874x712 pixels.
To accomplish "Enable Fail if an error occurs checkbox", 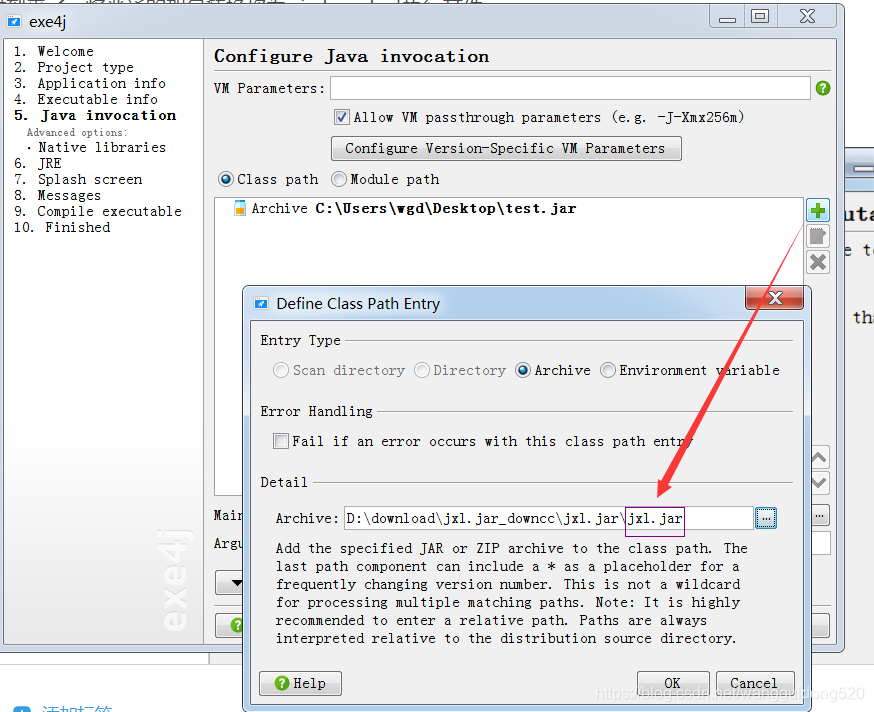I will point(281,441).
